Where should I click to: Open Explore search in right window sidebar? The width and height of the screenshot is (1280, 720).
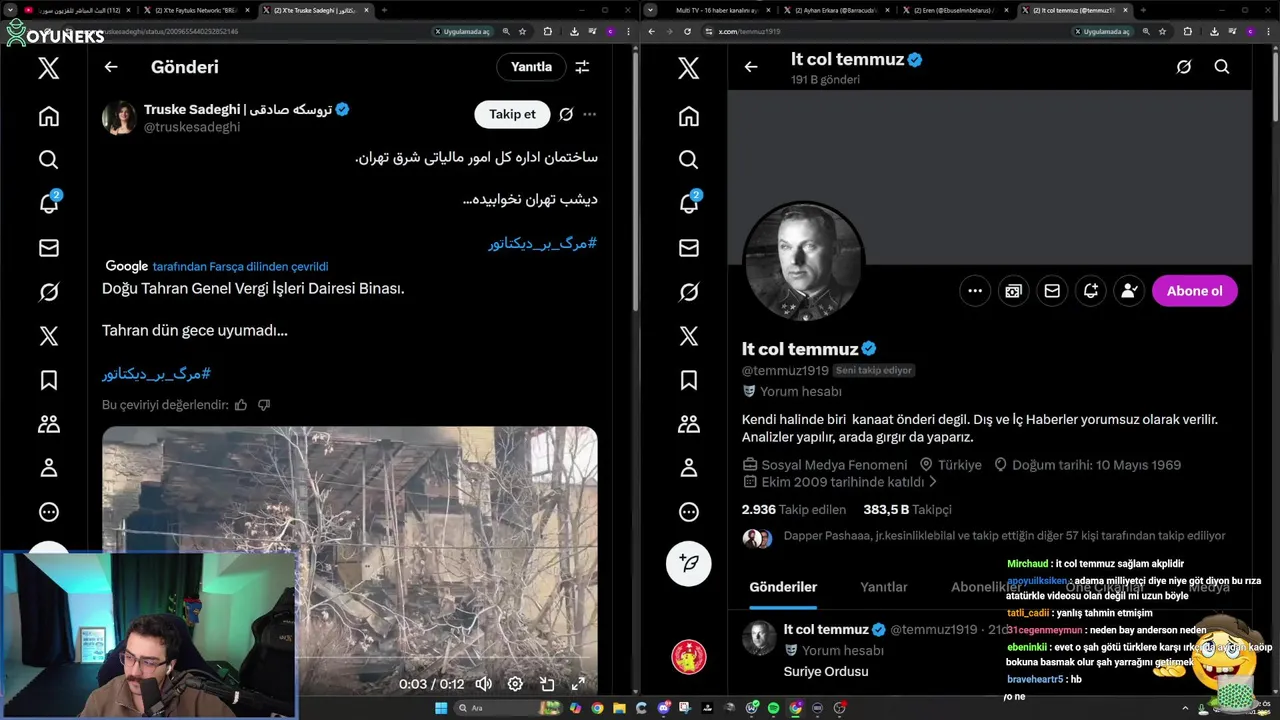688,160
